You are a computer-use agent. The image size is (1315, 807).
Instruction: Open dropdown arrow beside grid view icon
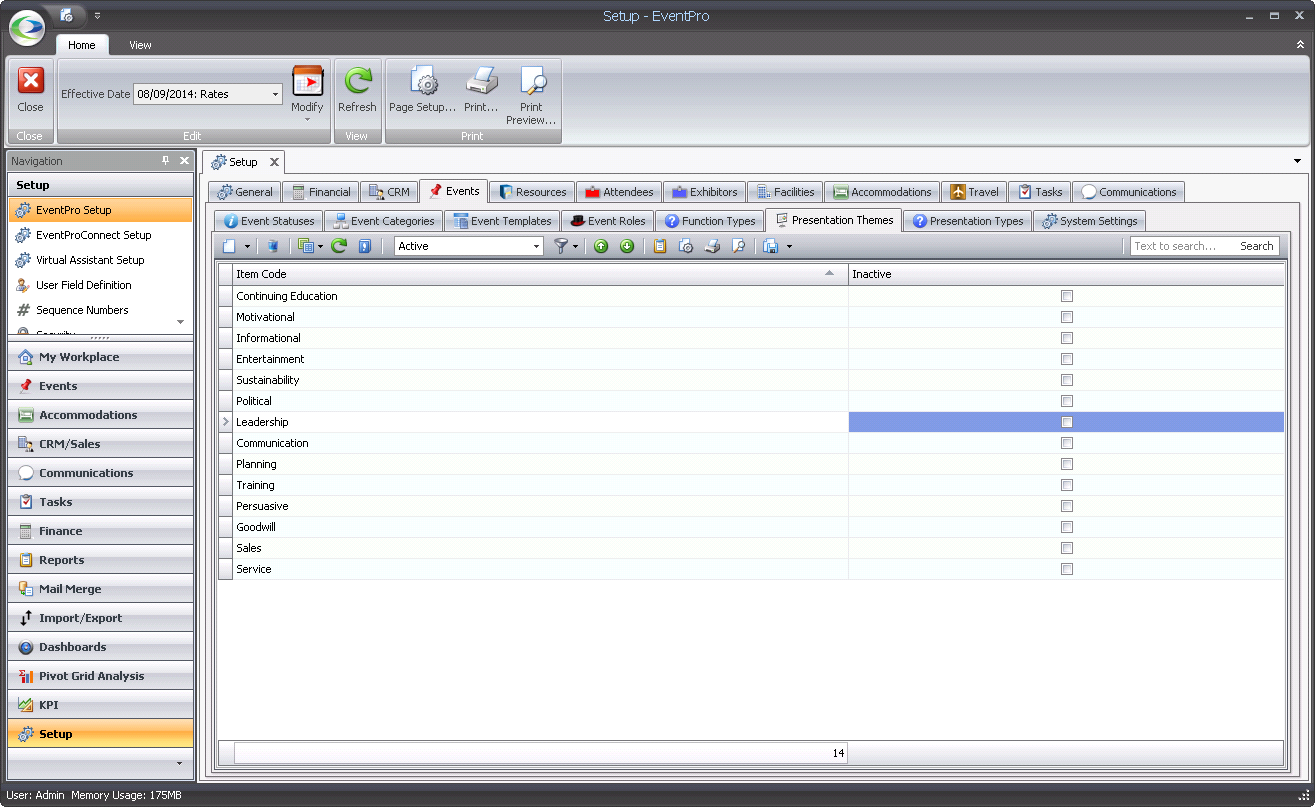coord(321,246)
